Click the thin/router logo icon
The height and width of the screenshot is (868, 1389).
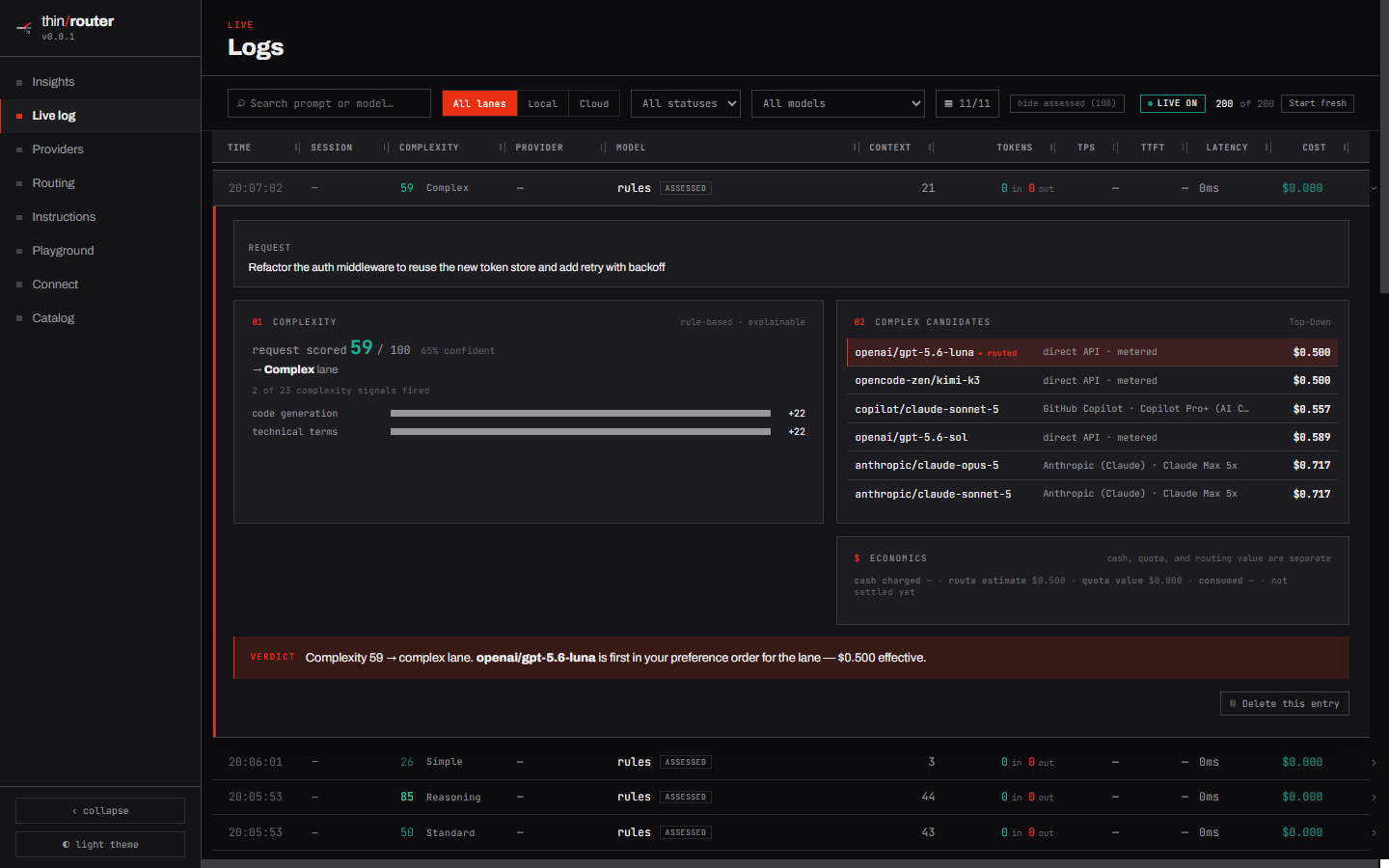pos(24,28)
